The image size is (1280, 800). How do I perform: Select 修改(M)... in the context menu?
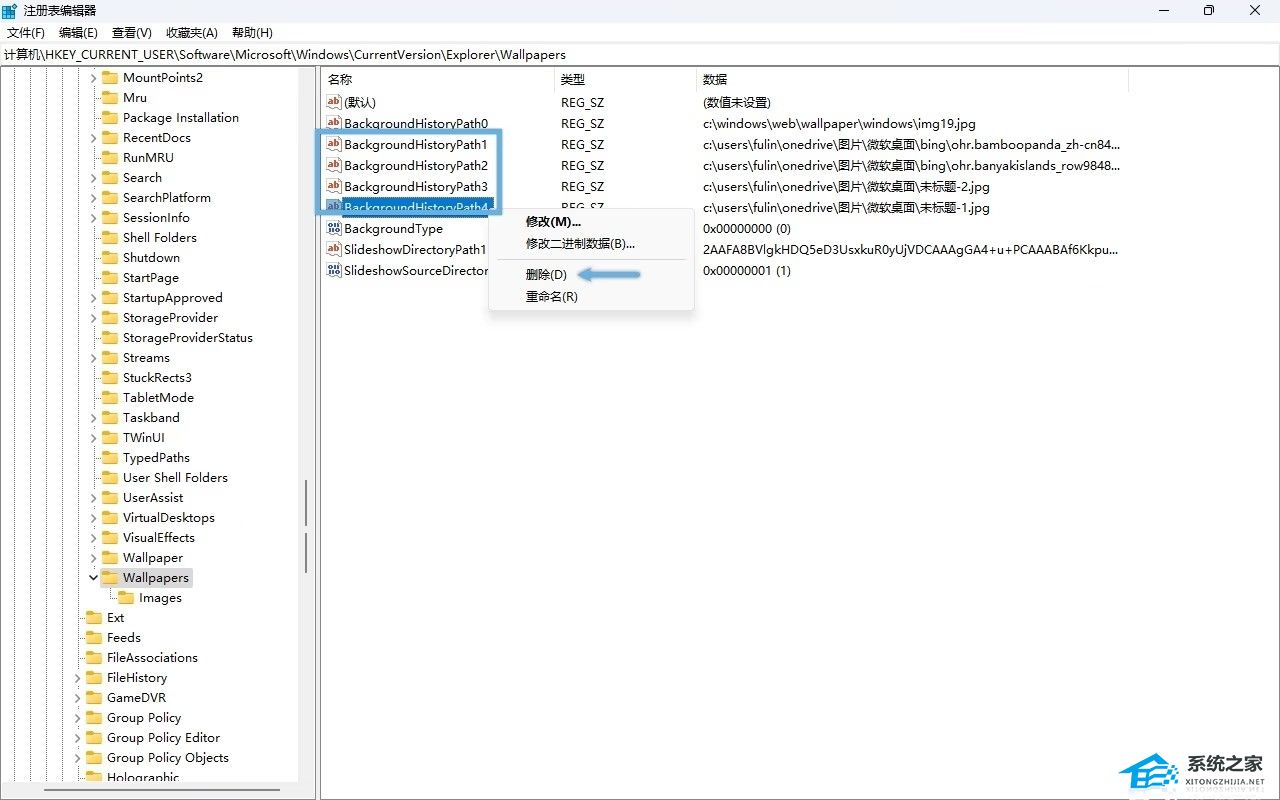553,222
